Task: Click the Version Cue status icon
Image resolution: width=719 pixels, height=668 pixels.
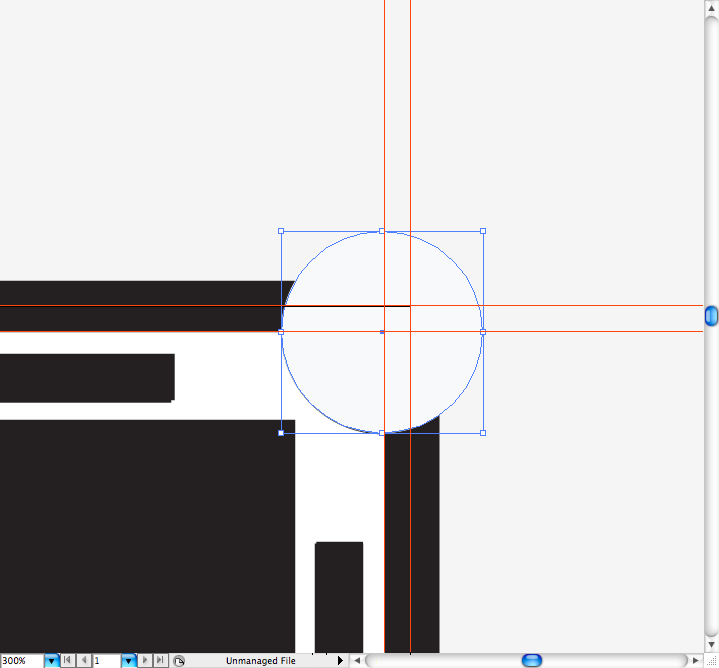Action: click(x=179, y=661)
